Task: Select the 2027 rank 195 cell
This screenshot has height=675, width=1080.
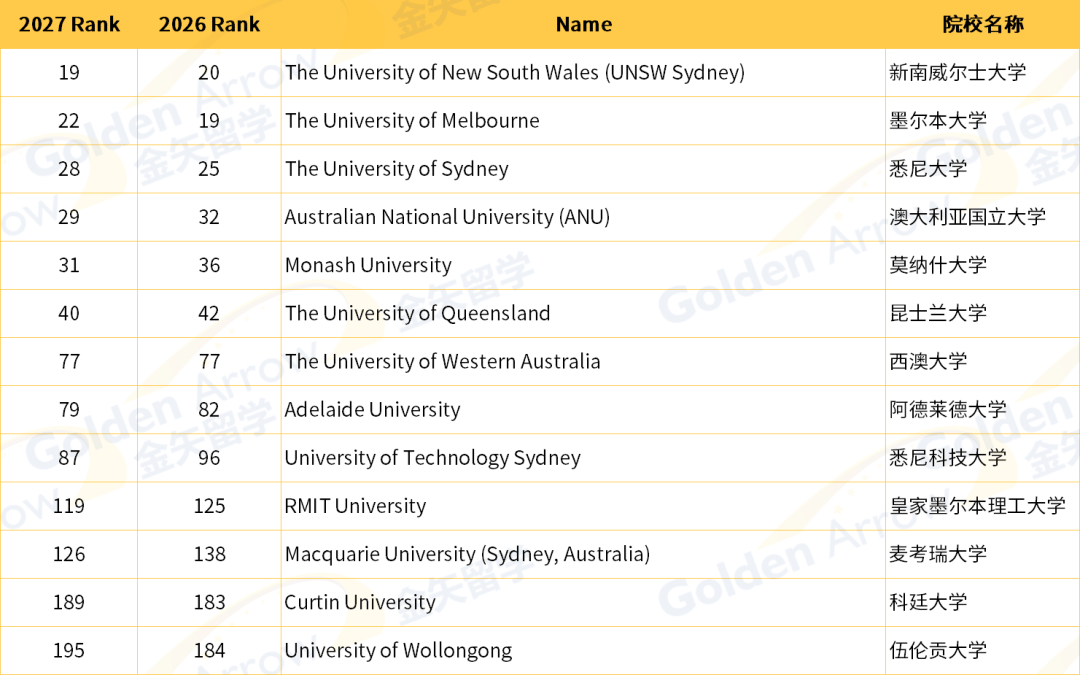Action: pos(69,651)
